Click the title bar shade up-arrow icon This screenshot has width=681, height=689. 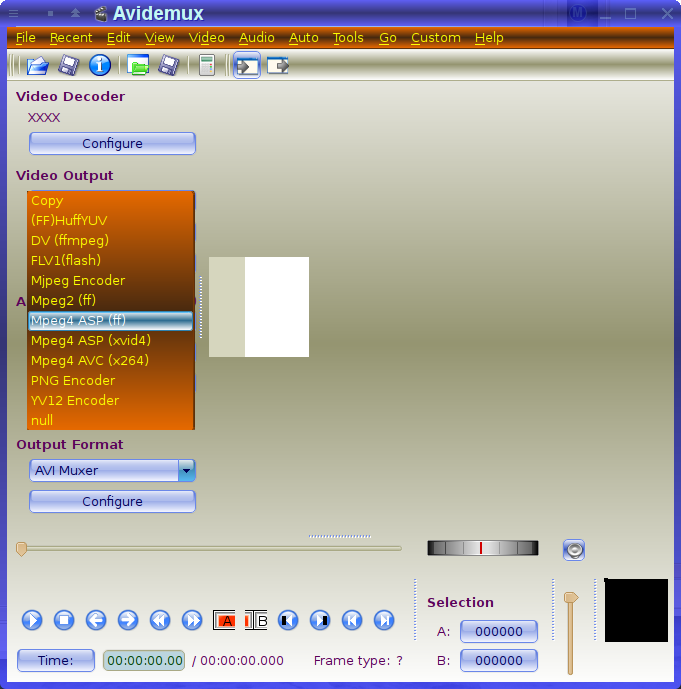click(76, 13)
